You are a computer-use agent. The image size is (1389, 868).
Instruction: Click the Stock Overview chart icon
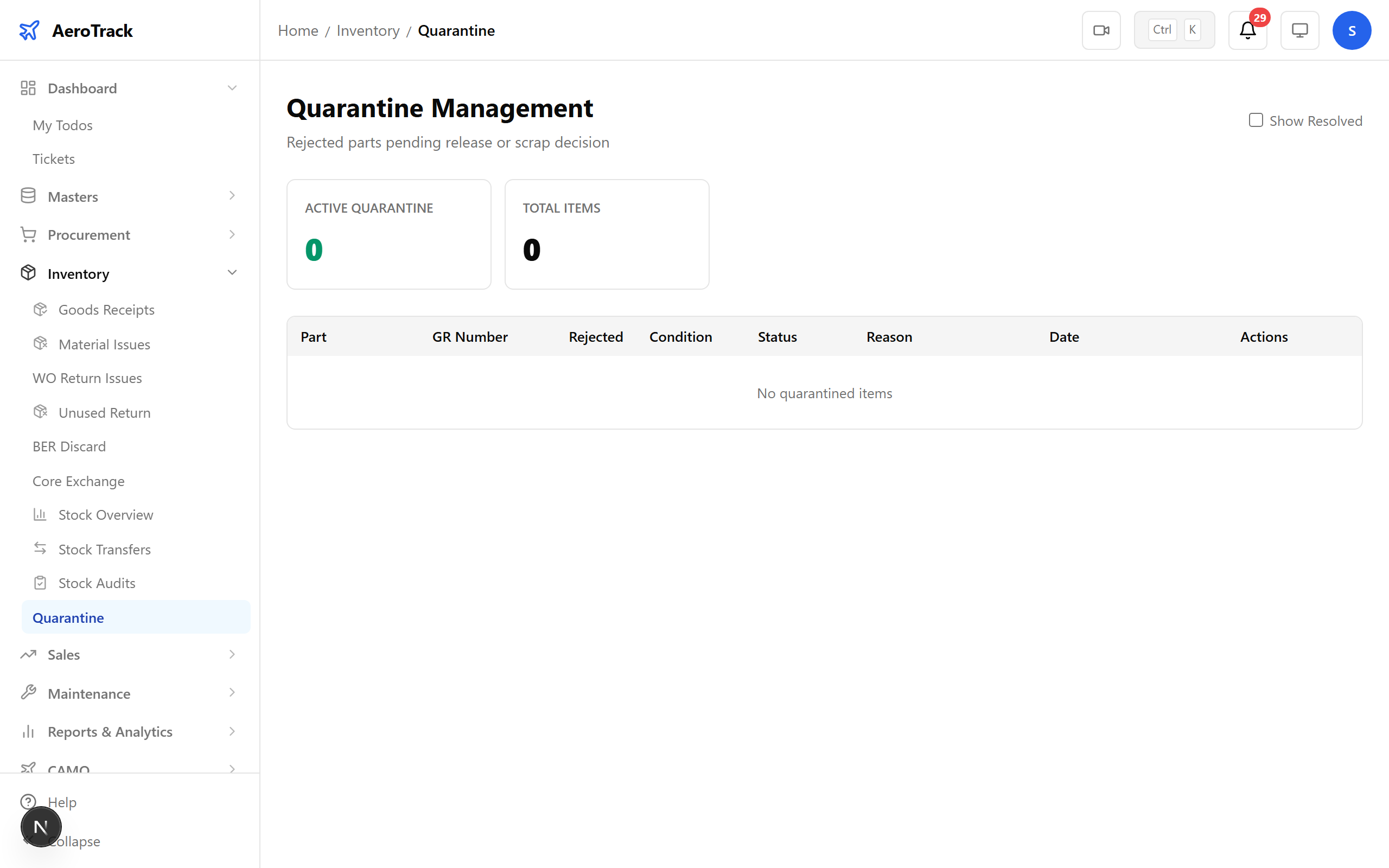point(40,514)
